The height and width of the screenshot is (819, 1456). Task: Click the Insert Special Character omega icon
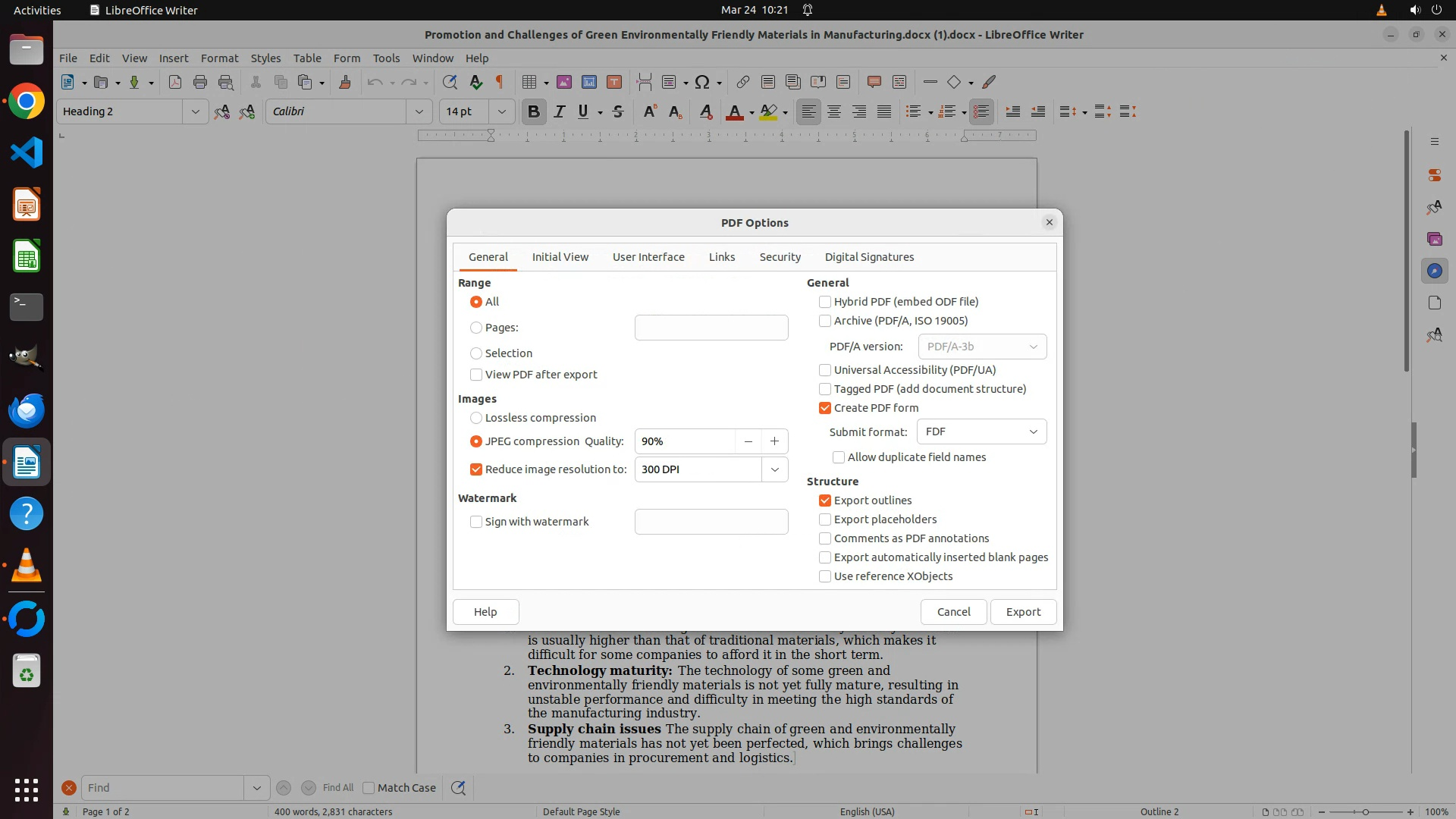tap(702, 82)
